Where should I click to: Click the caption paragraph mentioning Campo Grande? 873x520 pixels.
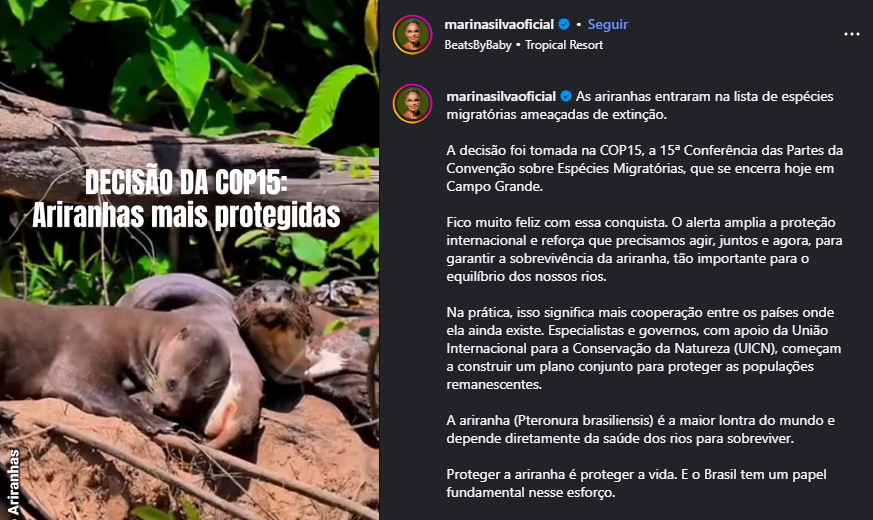click(x=644, y=168)
